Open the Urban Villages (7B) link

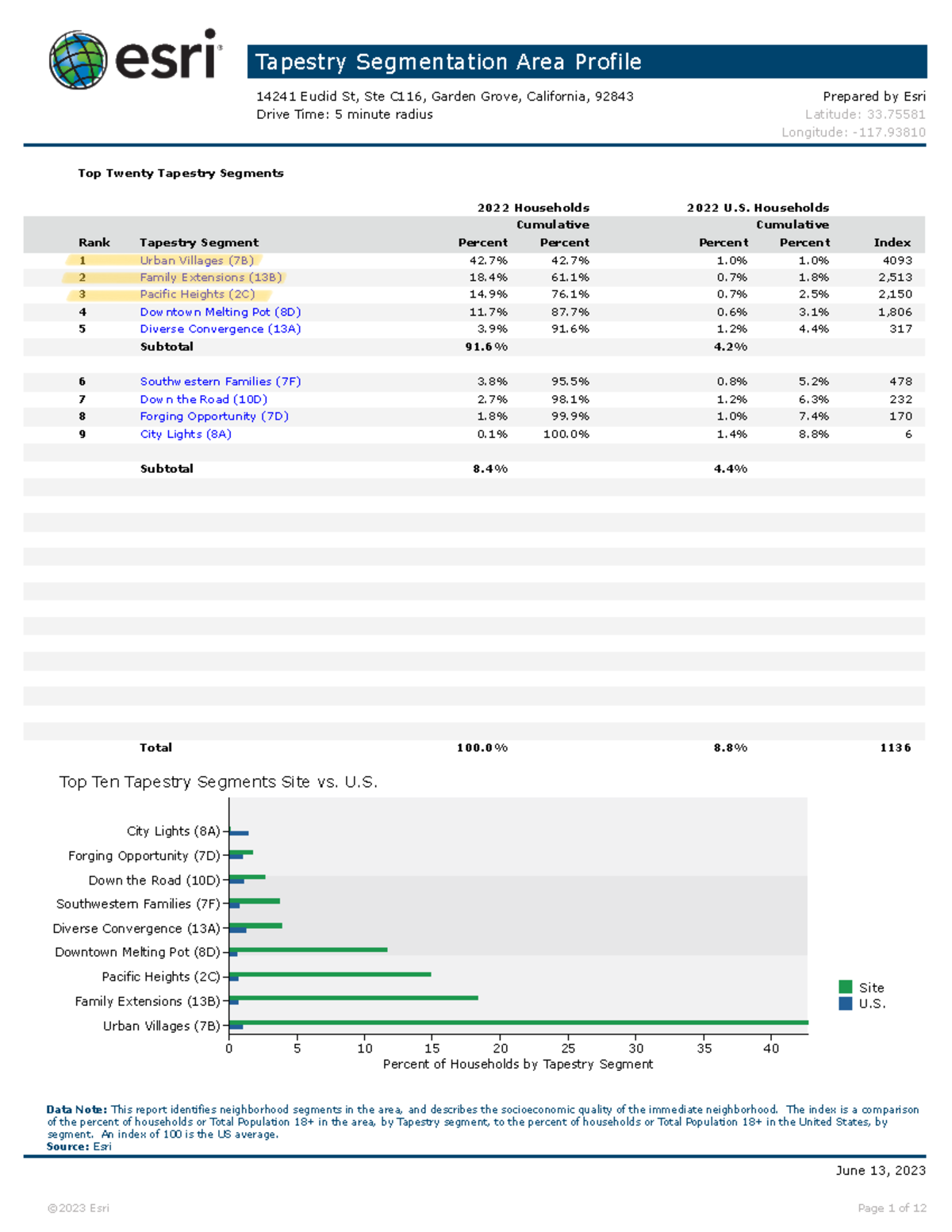click(197, 260)
